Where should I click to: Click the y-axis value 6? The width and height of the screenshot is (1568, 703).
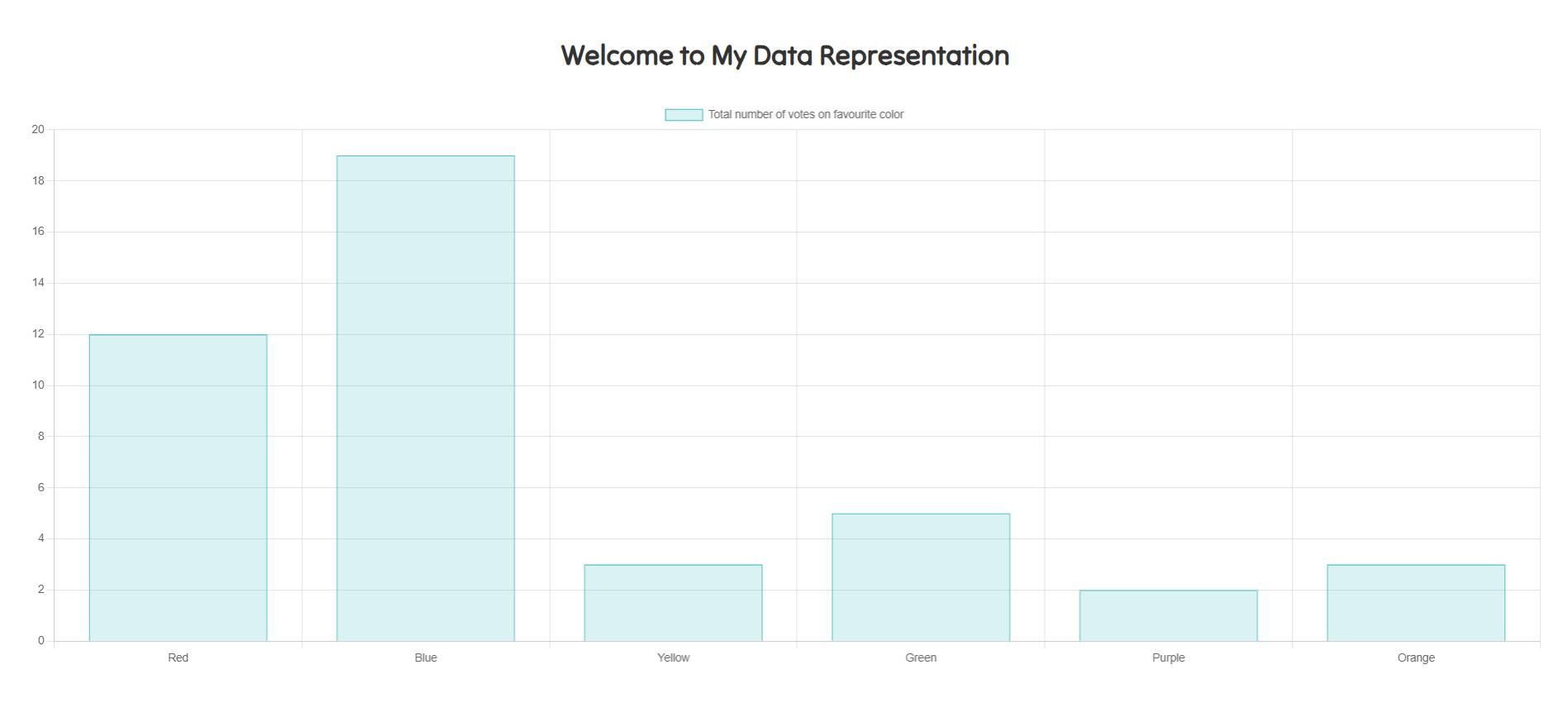pos(41,488)
